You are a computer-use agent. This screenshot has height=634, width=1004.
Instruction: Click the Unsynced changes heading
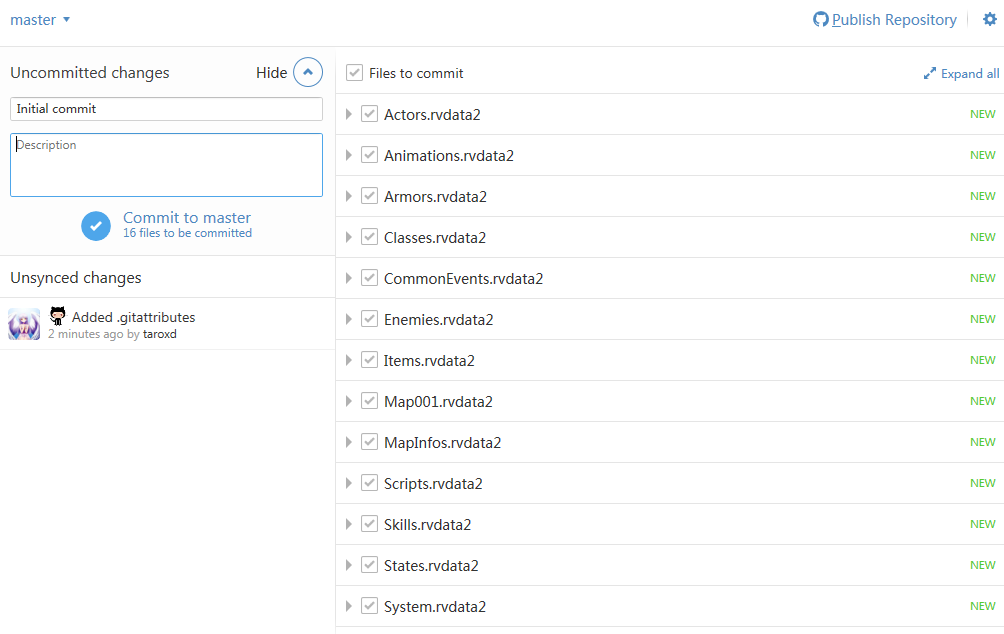point(76,278)
